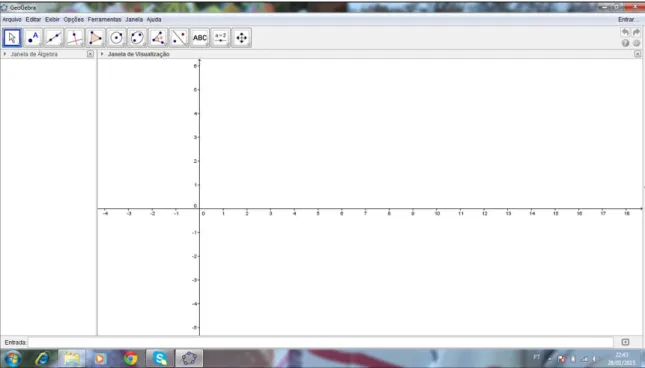Select the Perpendicular Line tool
Screen dimensions: 645x368
(74, 38)
